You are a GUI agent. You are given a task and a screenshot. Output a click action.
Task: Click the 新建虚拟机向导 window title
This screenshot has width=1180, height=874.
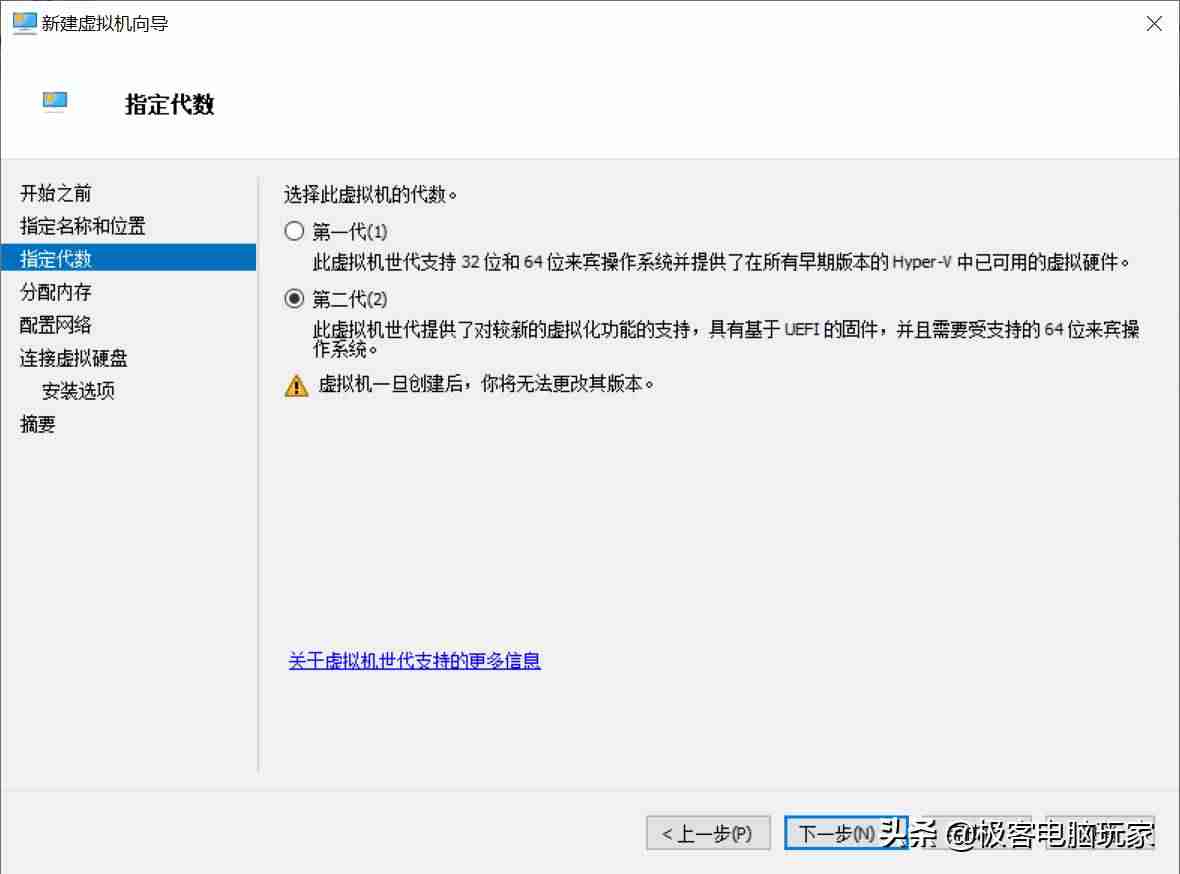[x=105, y=23]
